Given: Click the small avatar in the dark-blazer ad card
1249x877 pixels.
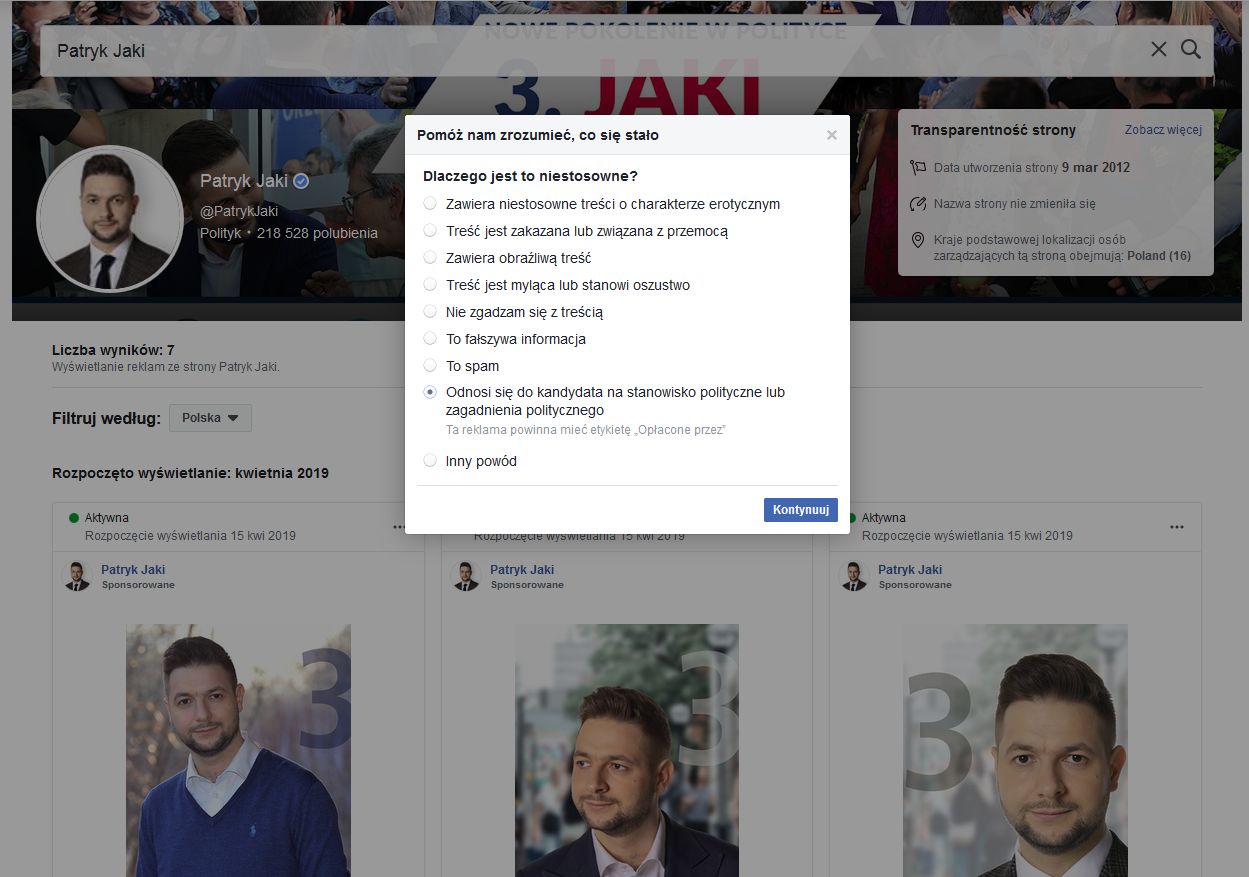Looking at the screenshot, I should coord(465,576).
